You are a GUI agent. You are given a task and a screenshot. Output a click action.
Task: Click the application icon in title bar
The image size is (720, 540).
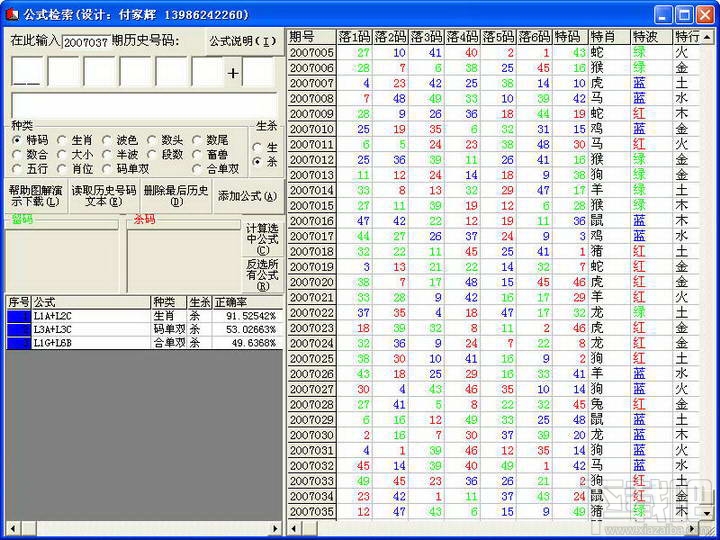point(11,15)
